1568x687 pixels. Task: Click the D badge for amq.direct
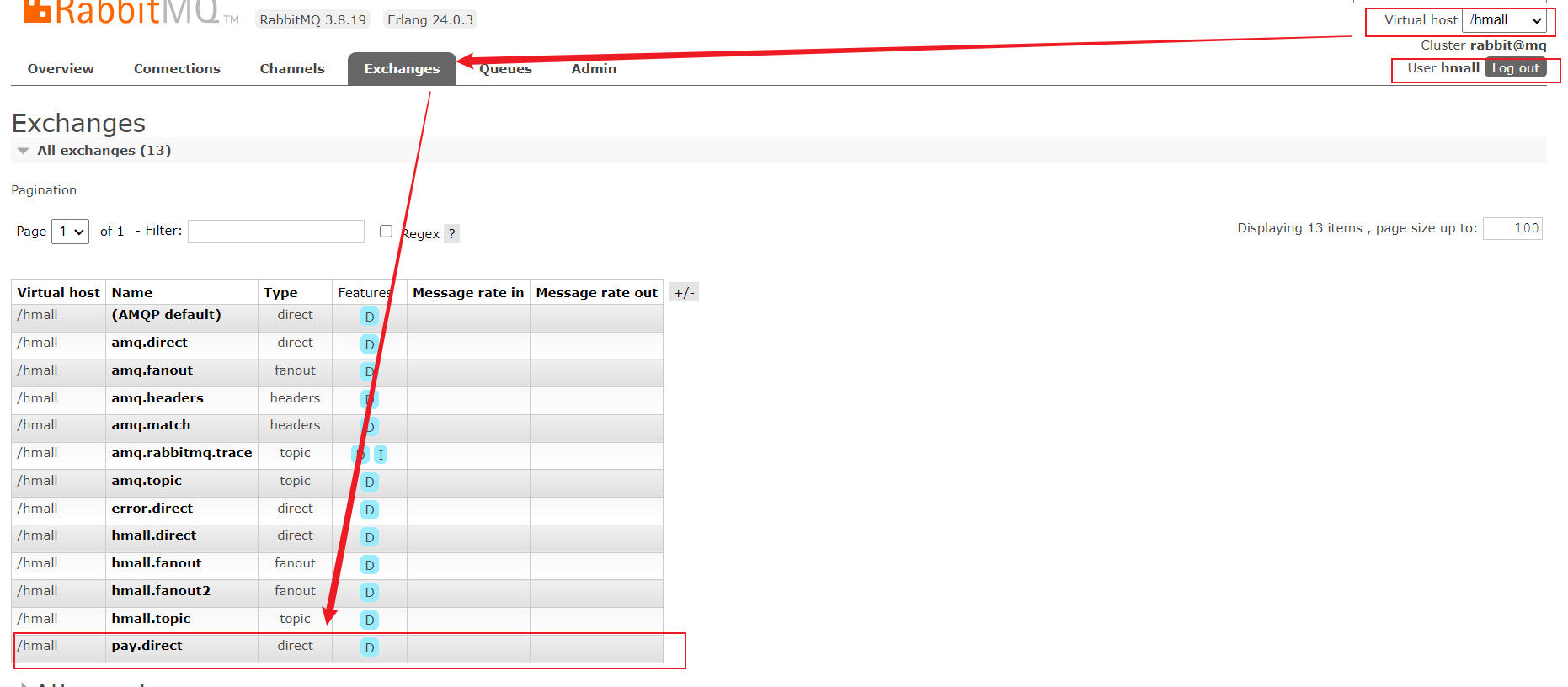tap(370, 344)
